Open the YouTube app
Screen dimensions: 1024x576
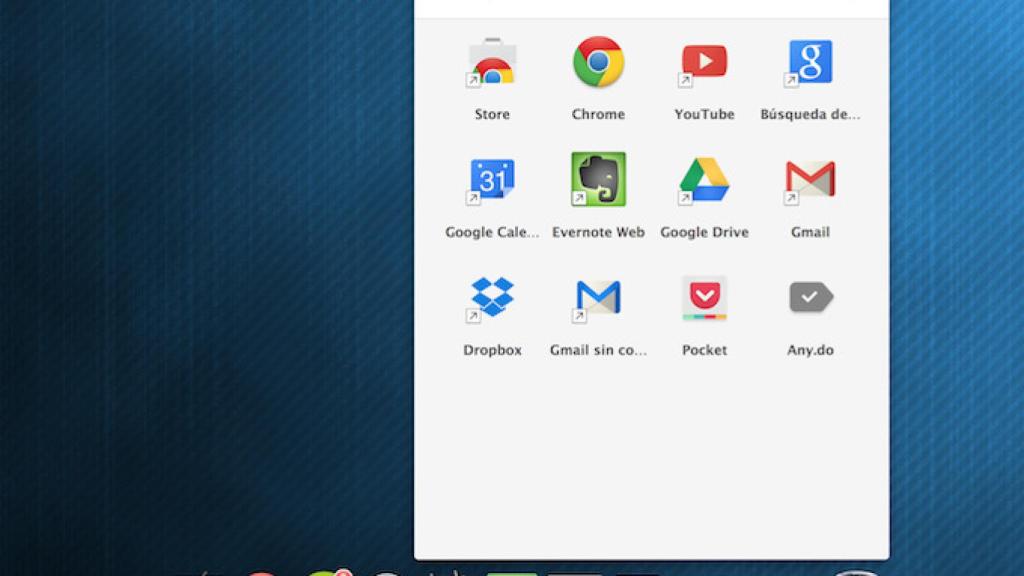pos(704,62)
